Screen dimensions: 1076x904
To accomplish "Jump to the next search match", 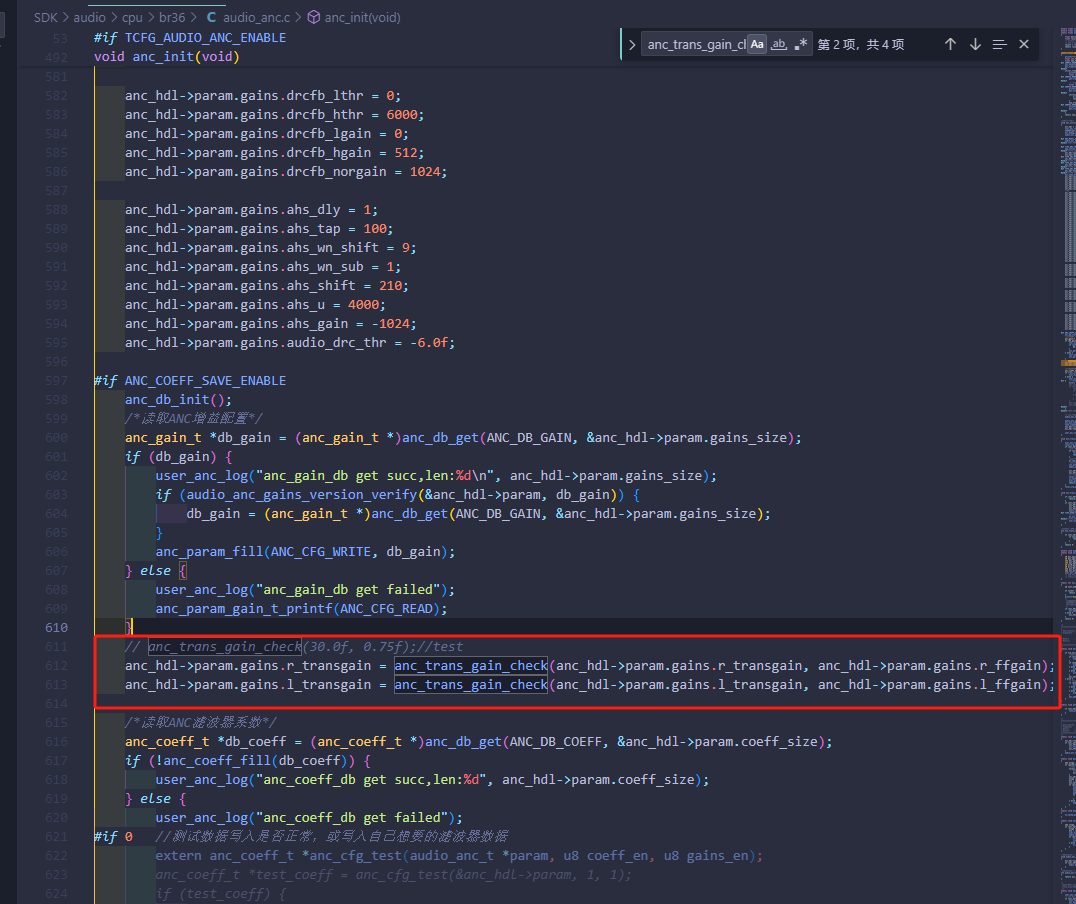I will (975, 45).
